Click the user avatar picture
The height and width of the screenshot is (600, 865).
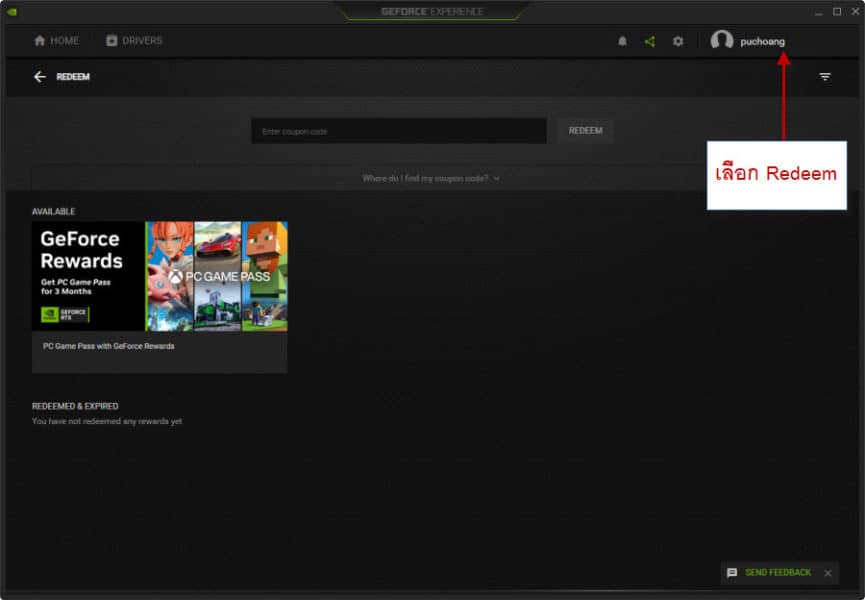point(722,40)
